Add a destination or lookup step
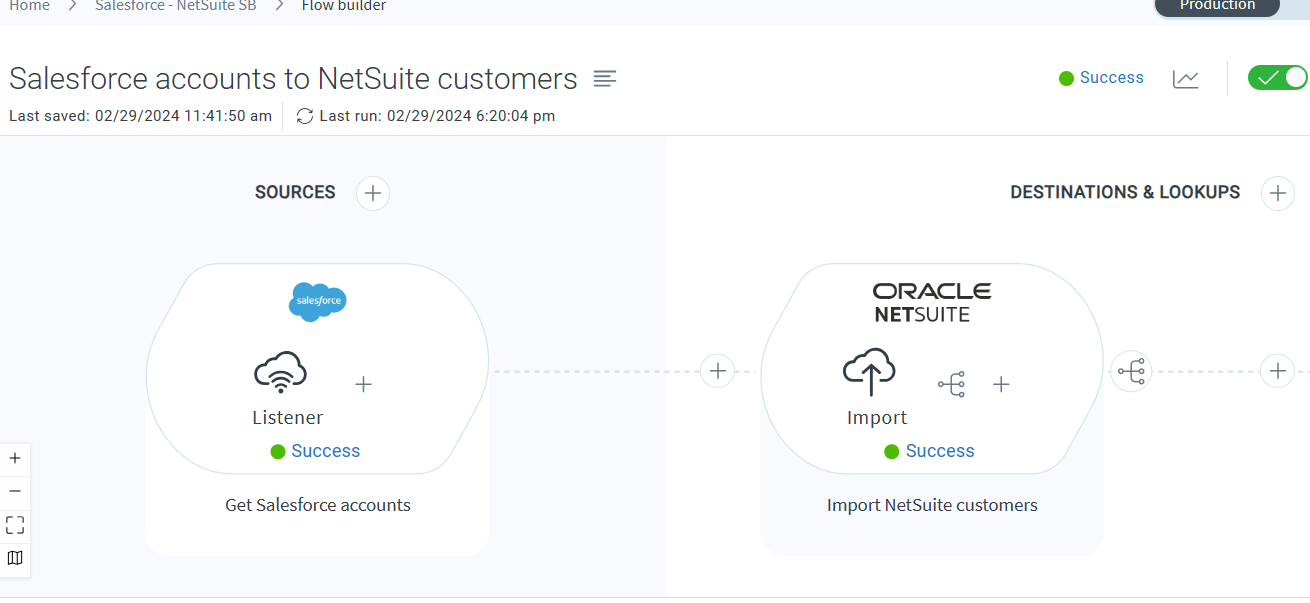The height and width of the screenshot is (603, 1310). pos(1277,193)
